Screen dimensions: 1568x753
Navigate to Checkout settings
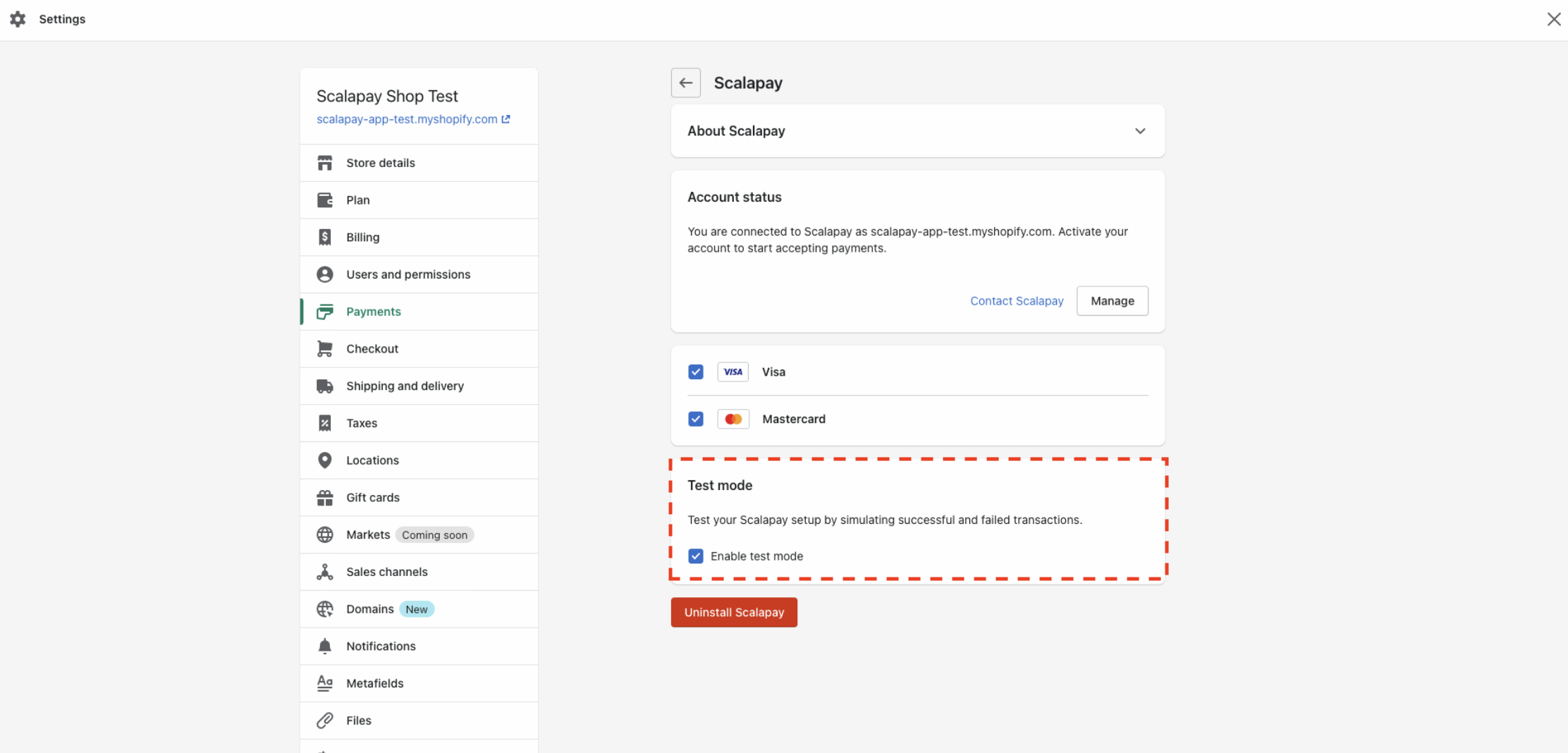tap(419, 349)
